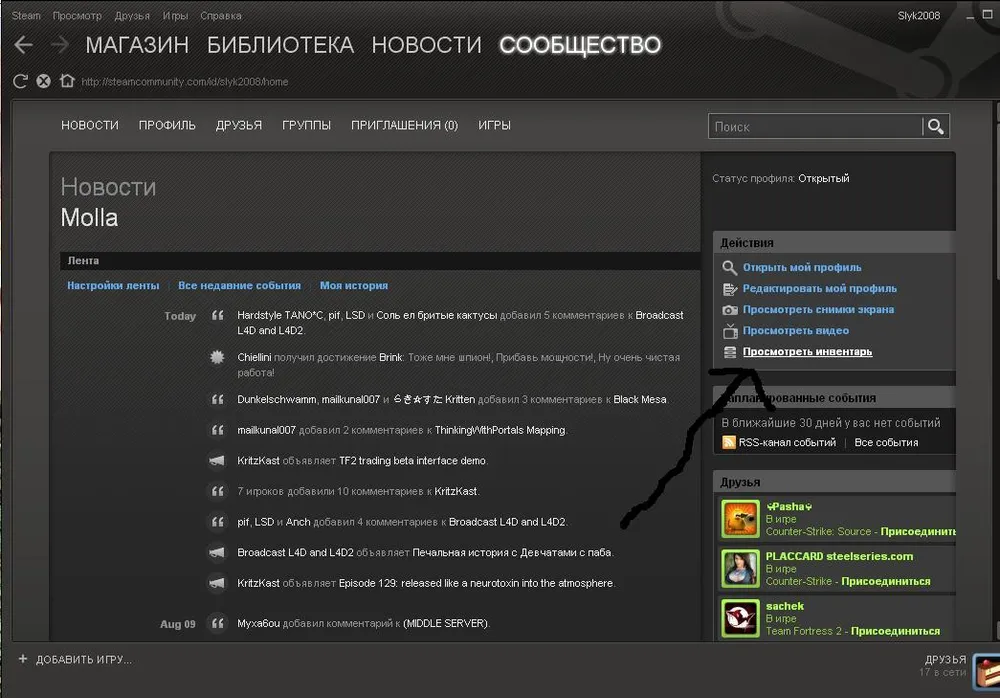Click Настройки ленты link

tap(113, 285)
